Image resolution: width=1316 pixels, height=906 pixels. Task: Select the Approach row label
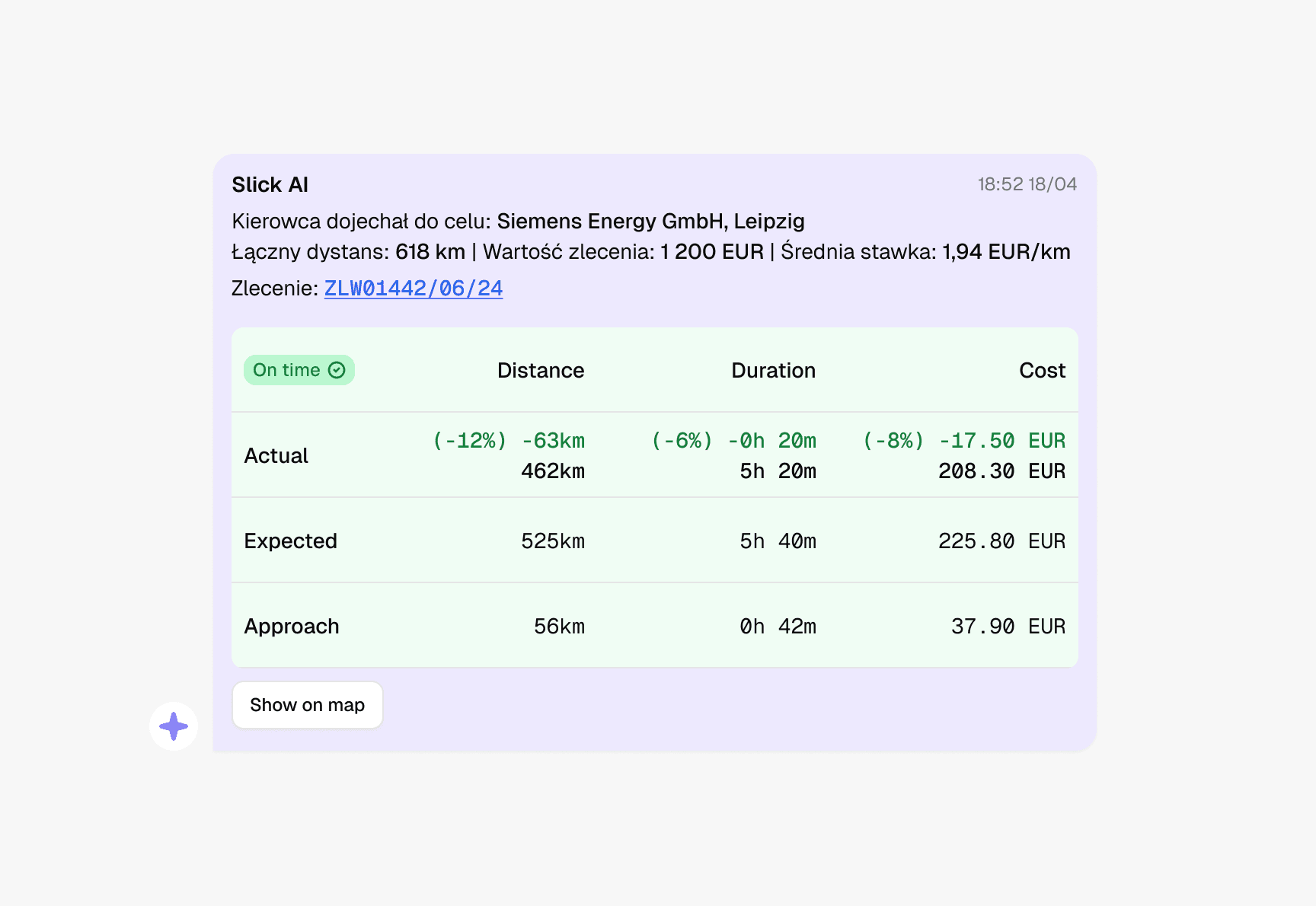291,627
